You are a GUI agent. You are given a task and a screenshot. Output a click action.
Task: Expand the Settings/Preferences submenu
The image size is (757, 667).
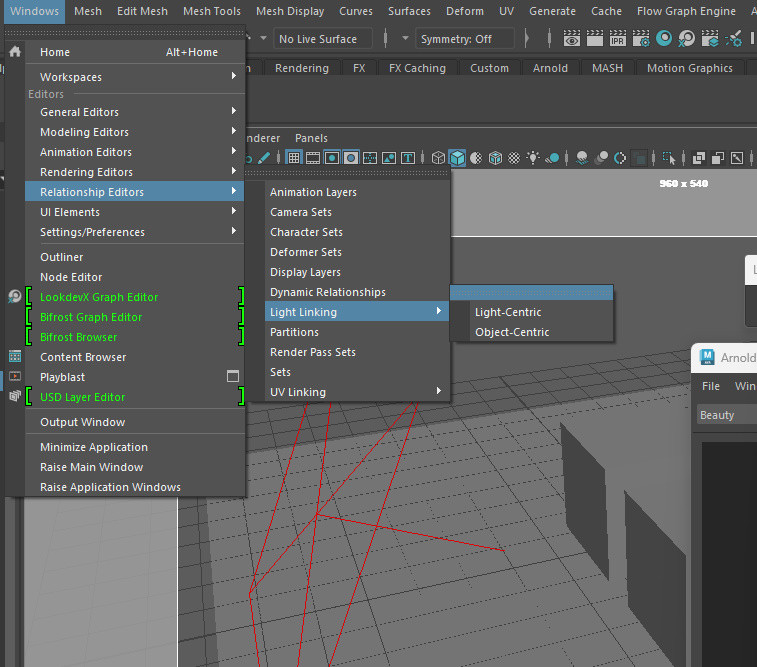[x=135, y=232]
